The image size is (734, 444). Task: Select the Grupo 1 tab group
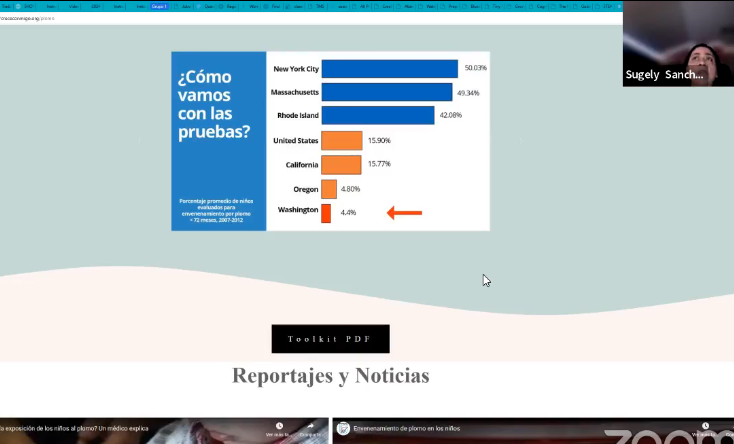pos(159,6)
